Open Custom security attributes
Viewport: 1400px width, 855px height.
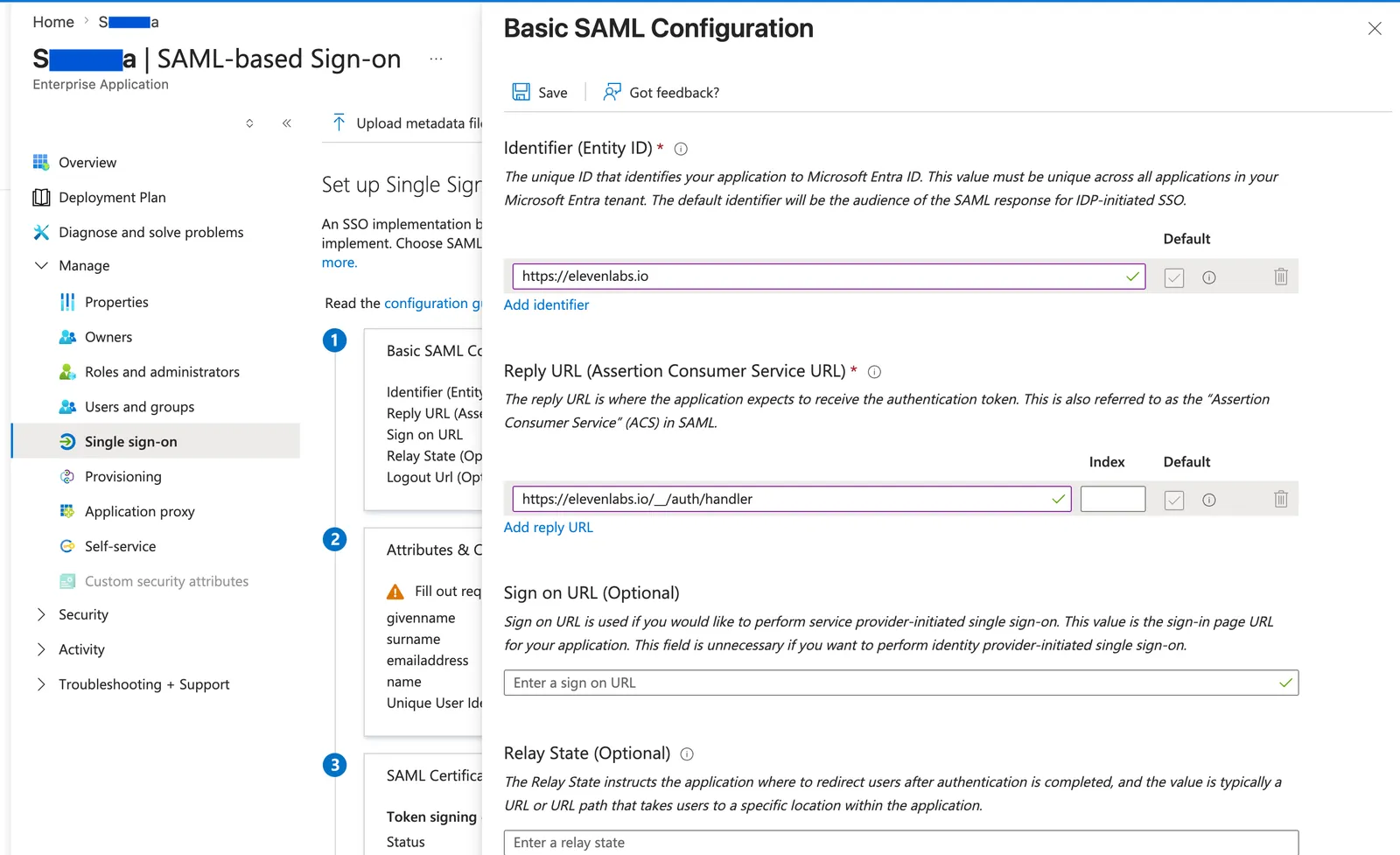click(x=166, y=581)
